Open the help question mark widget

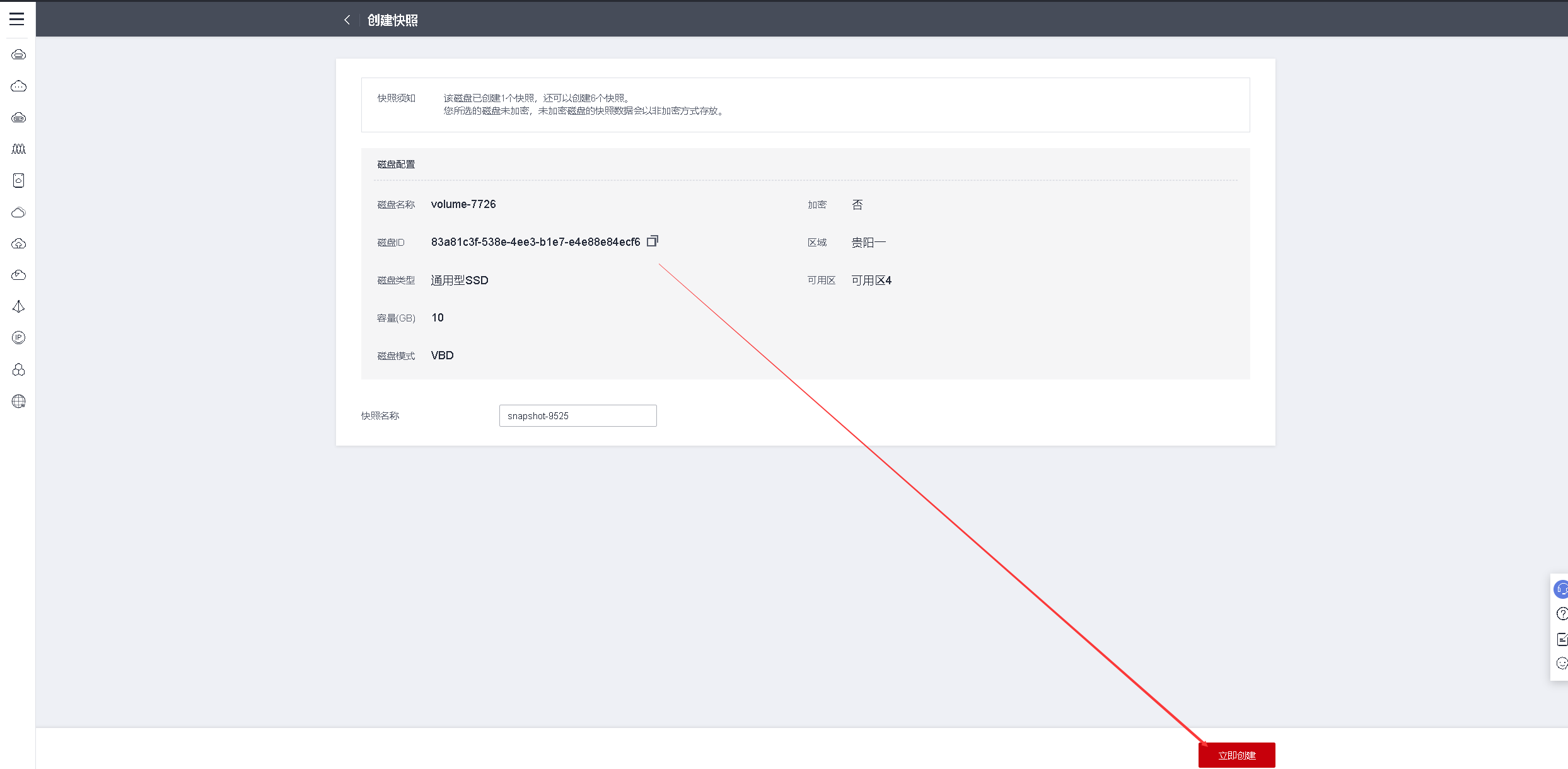pyautogui.click(x=1561, y=614)
